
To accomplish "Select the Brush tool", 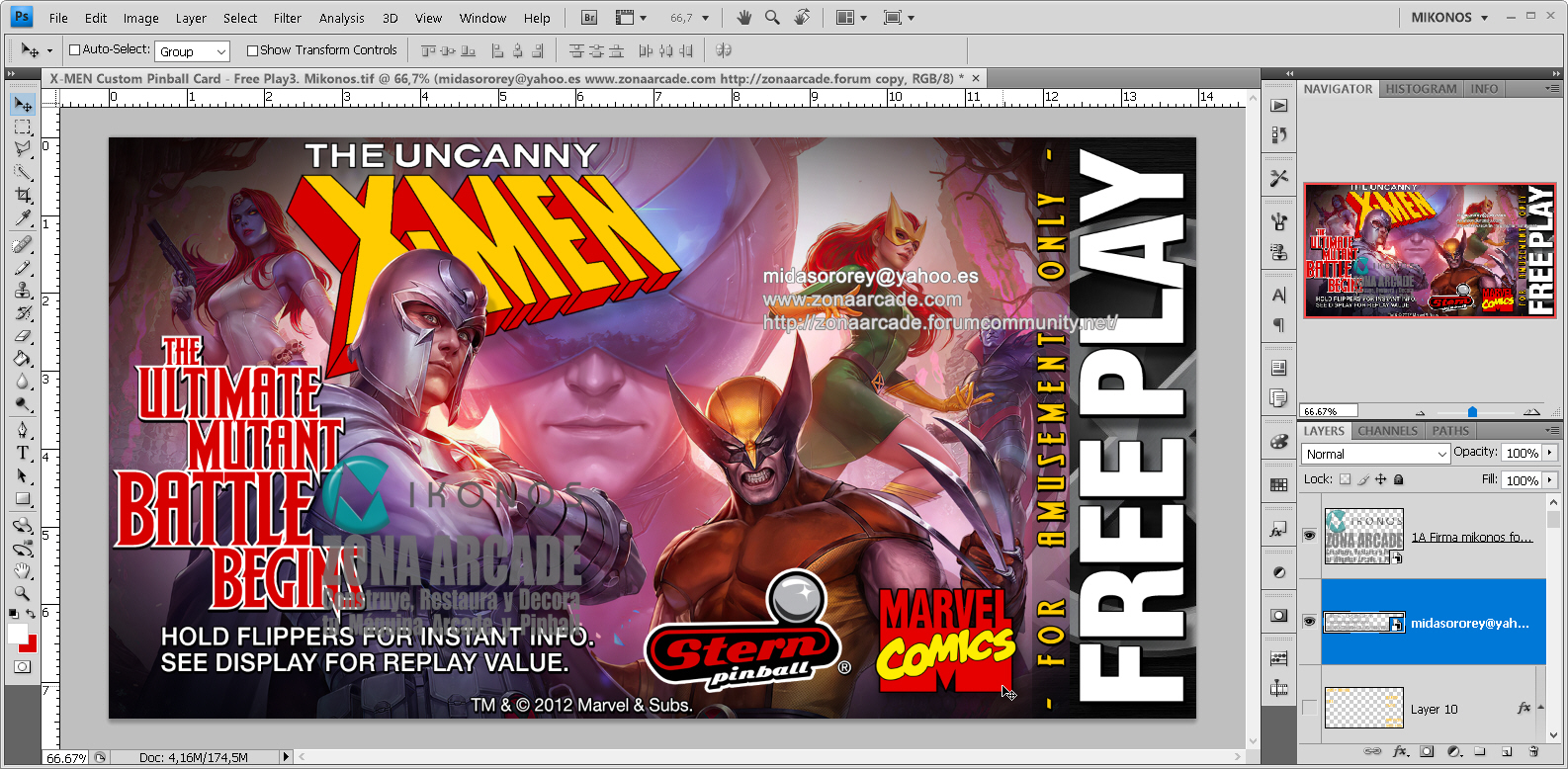I will [x=23, y=267].
